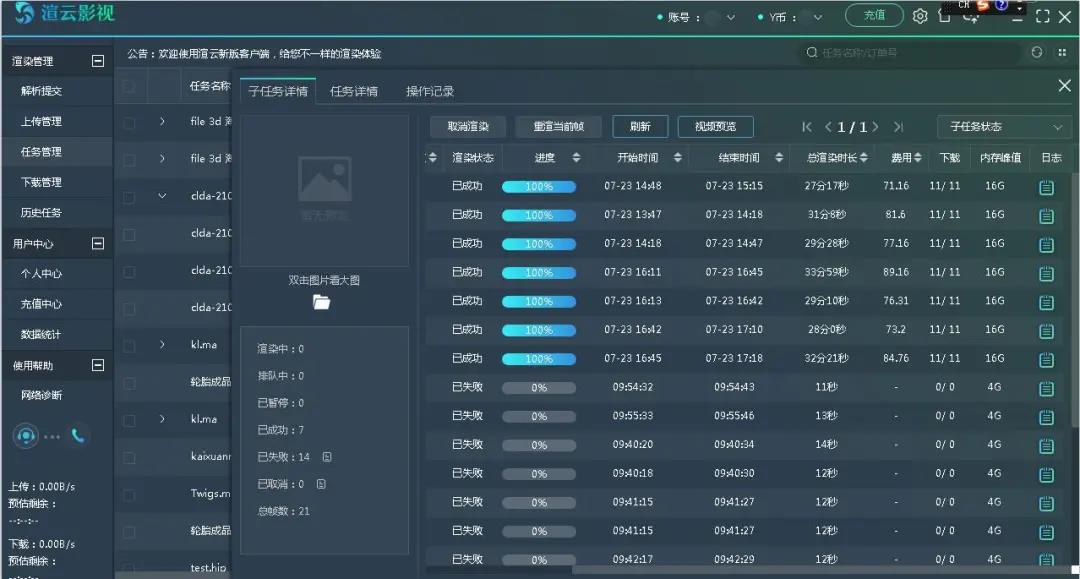Click the customer service headset icon

26,435
